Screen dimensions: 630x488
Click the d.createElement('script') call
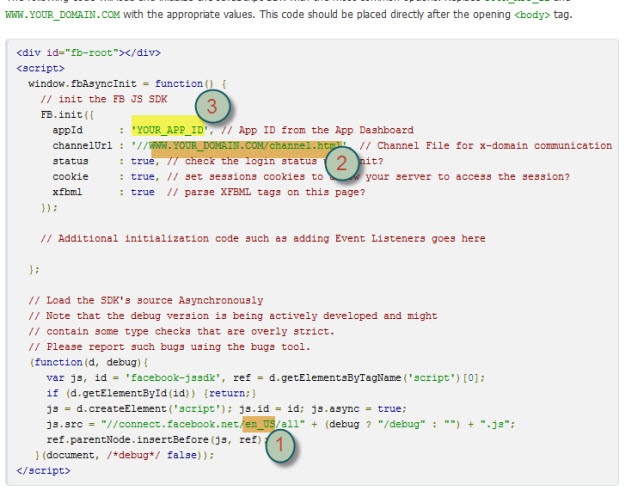click(x=151, y=409)
